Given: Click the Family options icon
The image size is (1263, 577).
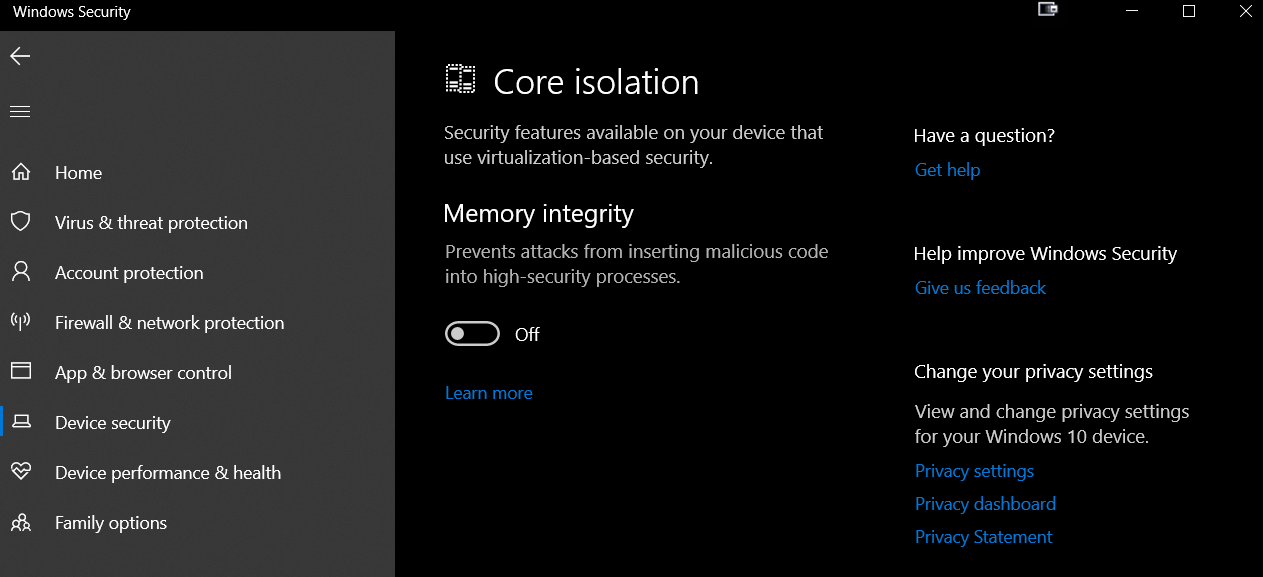Looking at the screenshot, I should (x=21, y=522).
